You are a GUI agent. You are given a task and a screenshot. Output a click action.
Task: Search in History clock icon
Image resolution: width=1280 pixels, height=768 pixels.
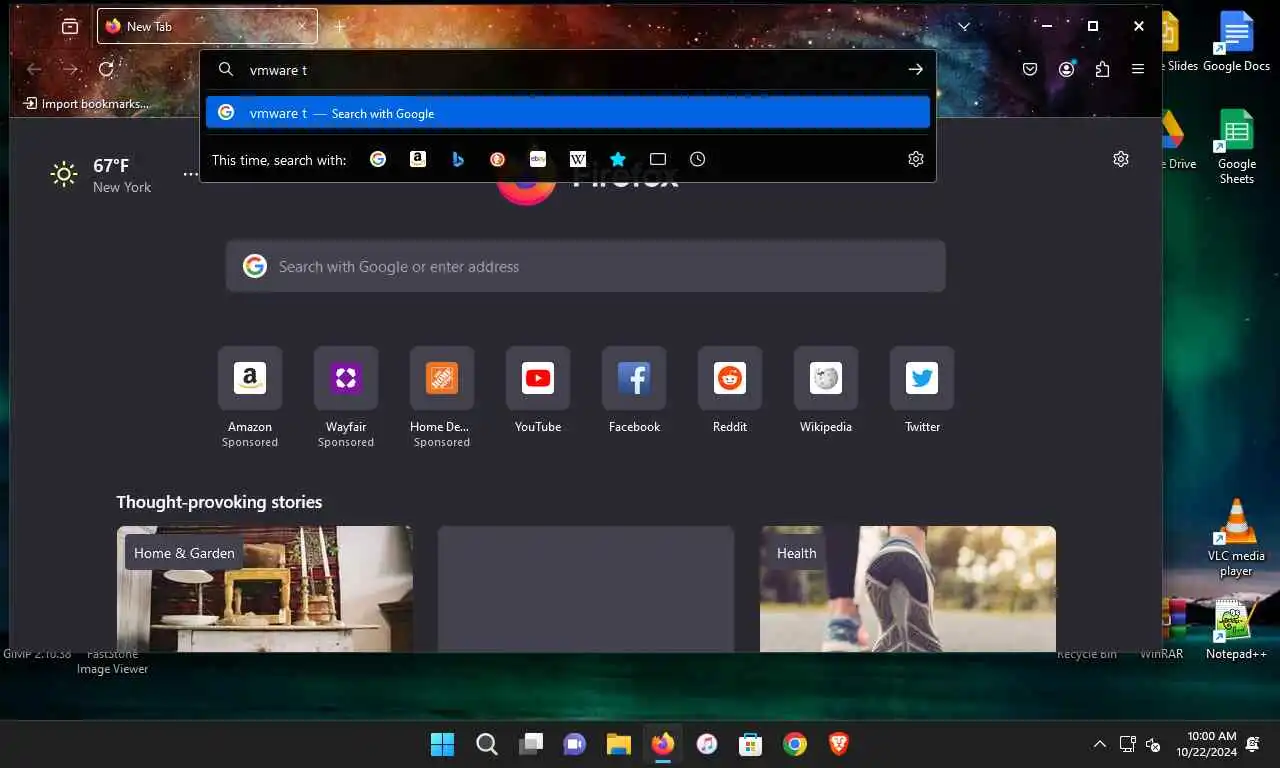[698, 159]
